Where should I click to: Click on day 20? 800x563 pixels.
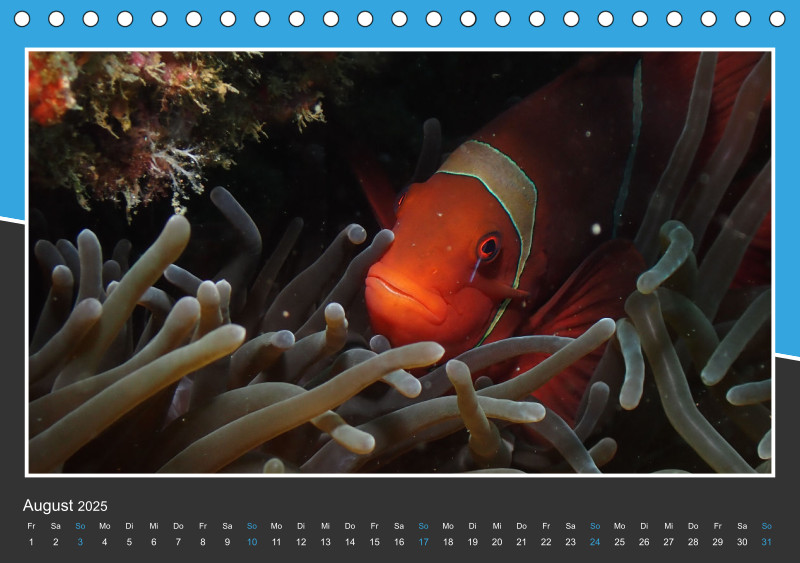[x=497, y=542]
